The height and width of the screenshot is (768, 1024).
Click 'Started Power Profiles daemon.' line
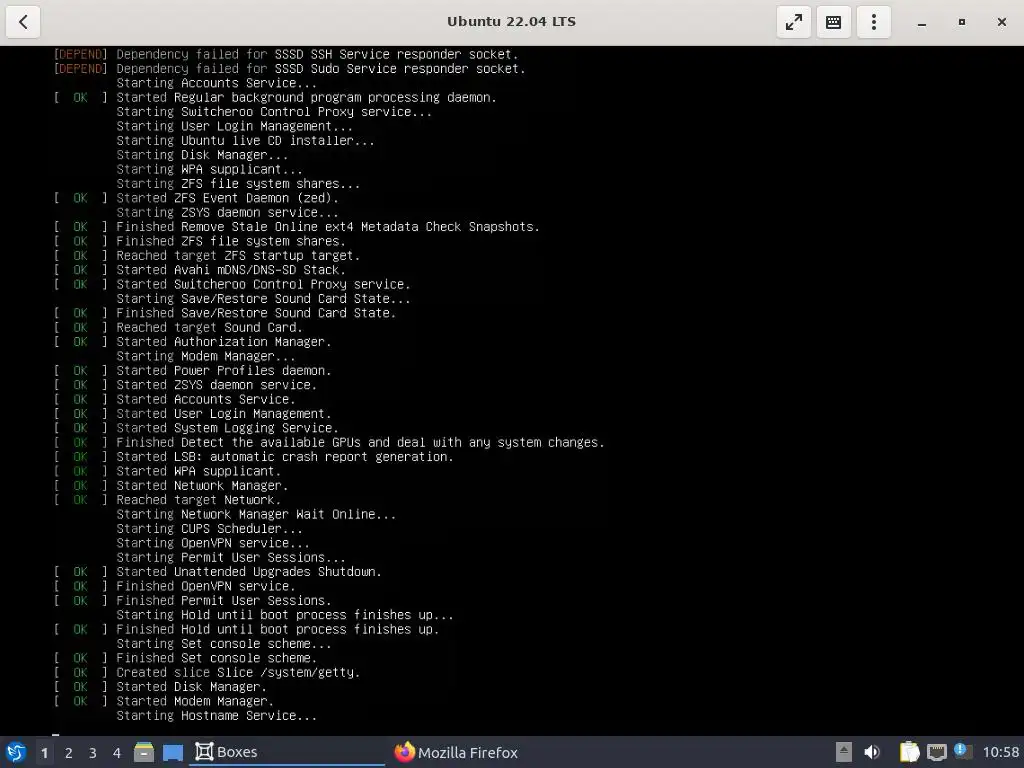click(223, 371)
